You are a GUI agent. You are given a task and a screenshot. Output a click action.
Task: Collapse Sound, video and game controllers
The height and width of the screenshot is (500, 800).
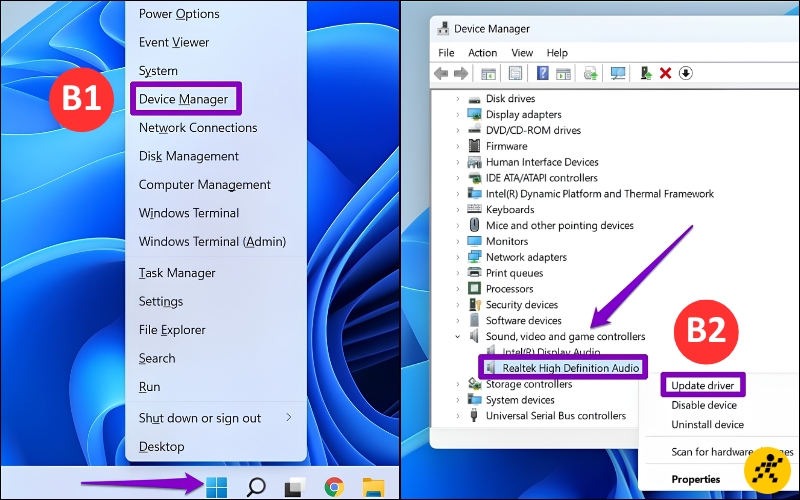pyautogui.click(x=458, y=336)
